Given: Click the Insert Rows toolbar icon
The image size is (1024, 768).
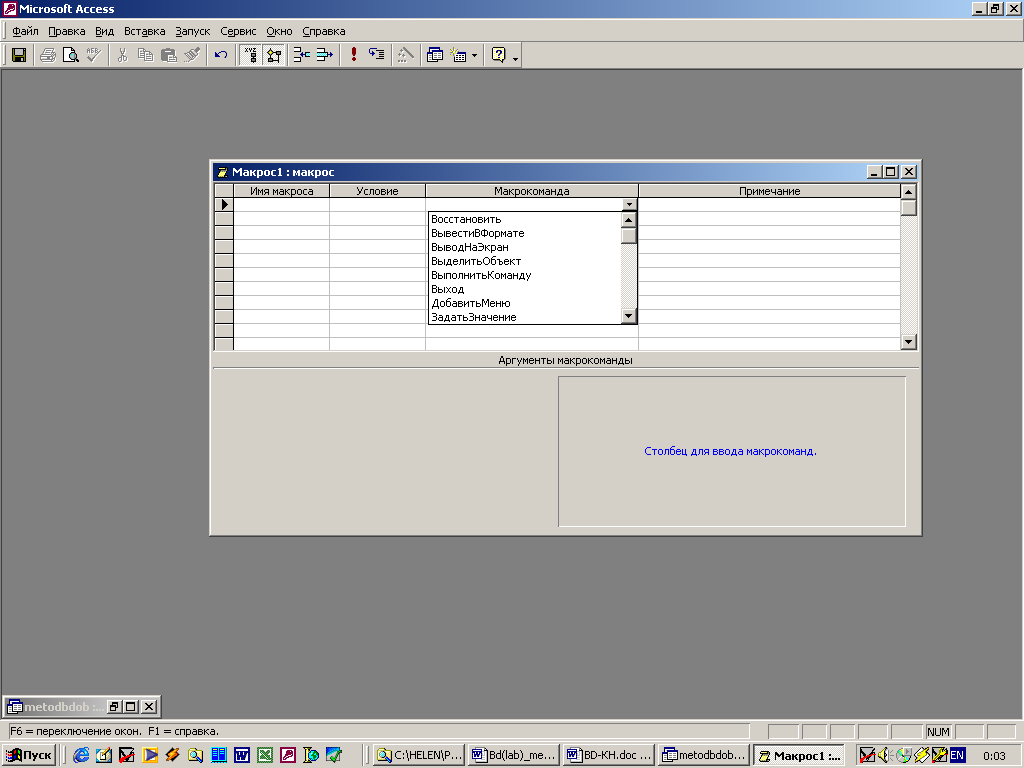Looking at the screenshot, I should (x=301, y=55).
